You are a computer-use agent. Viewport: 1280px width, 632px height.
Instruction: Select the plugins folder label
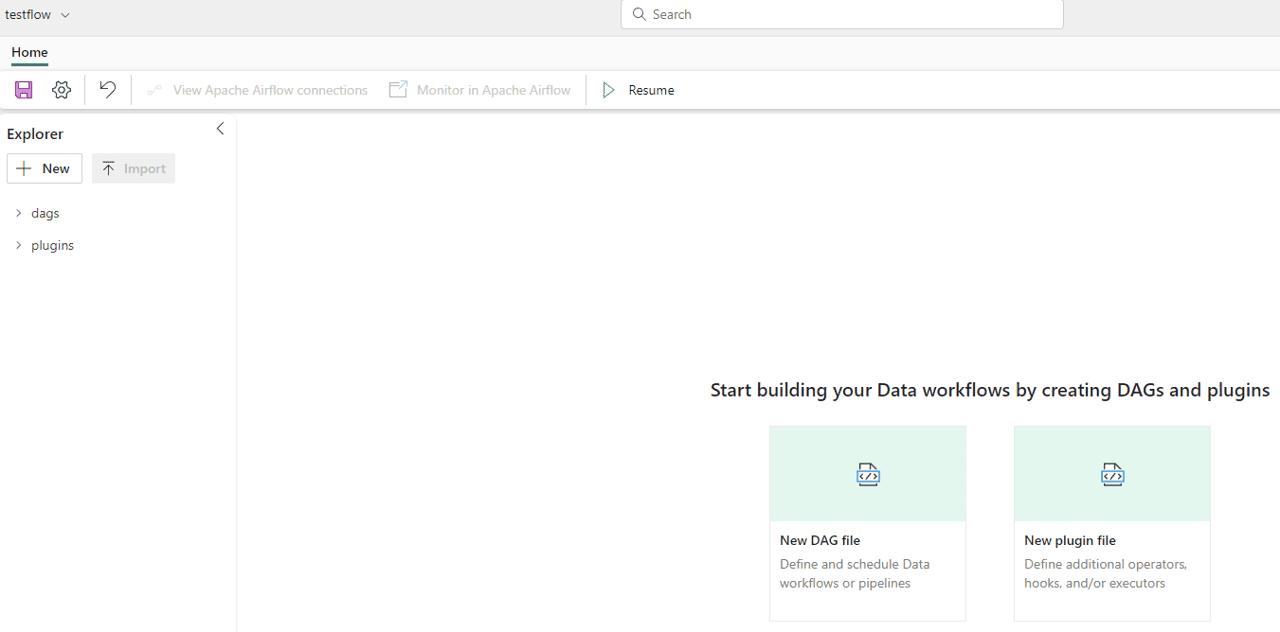click(52, 245)
